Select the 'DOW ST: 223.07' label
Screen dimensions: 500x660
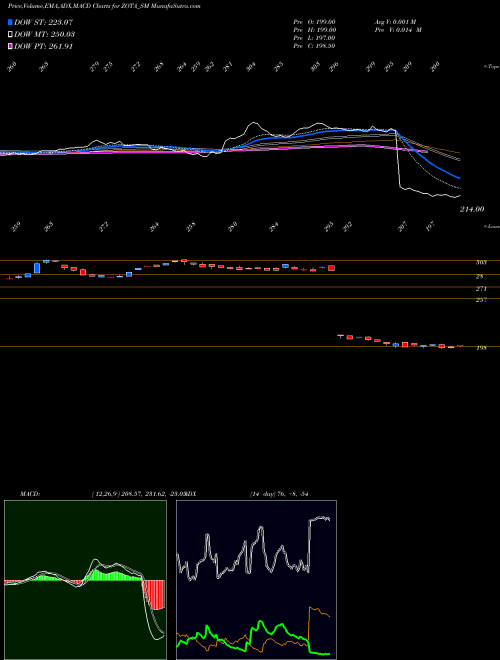[x=43, y=22]
